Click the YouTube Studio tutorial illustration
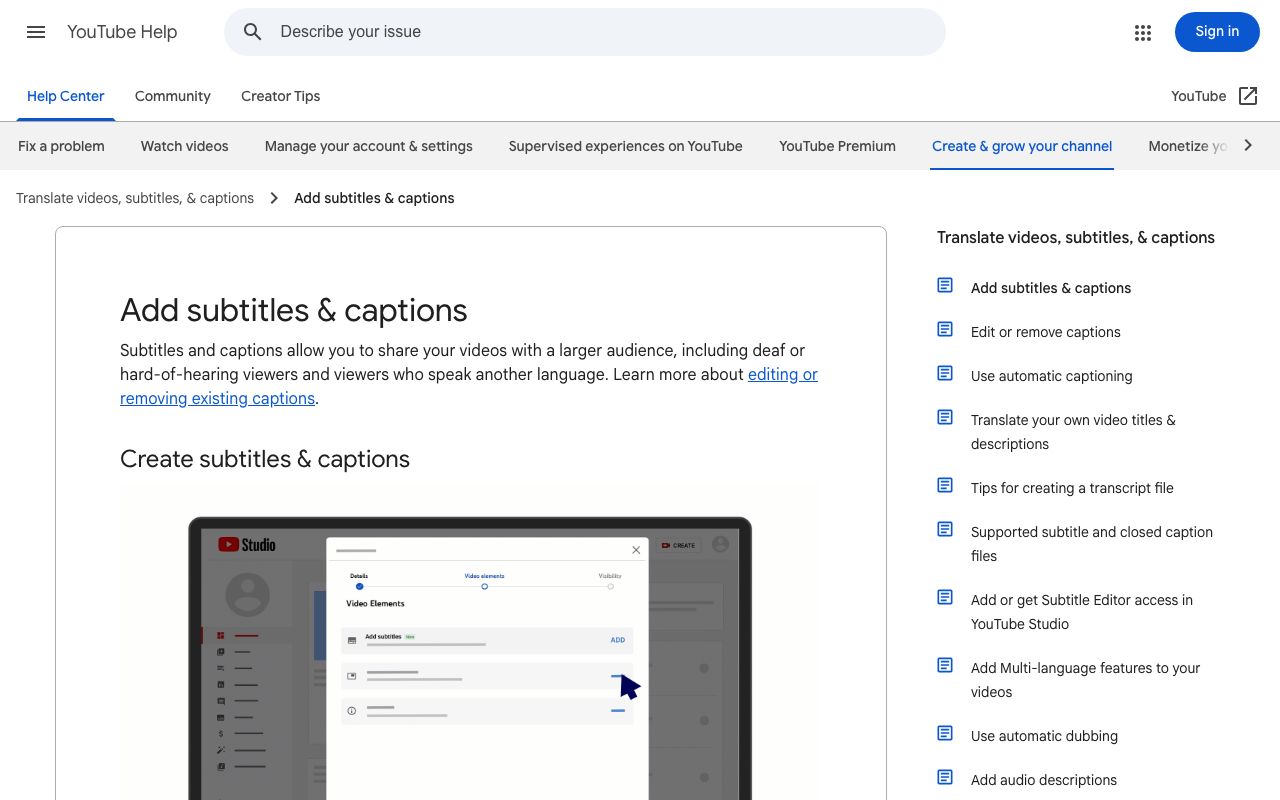This screenshot has width=1280, height=800. click(x=470, y=645)
